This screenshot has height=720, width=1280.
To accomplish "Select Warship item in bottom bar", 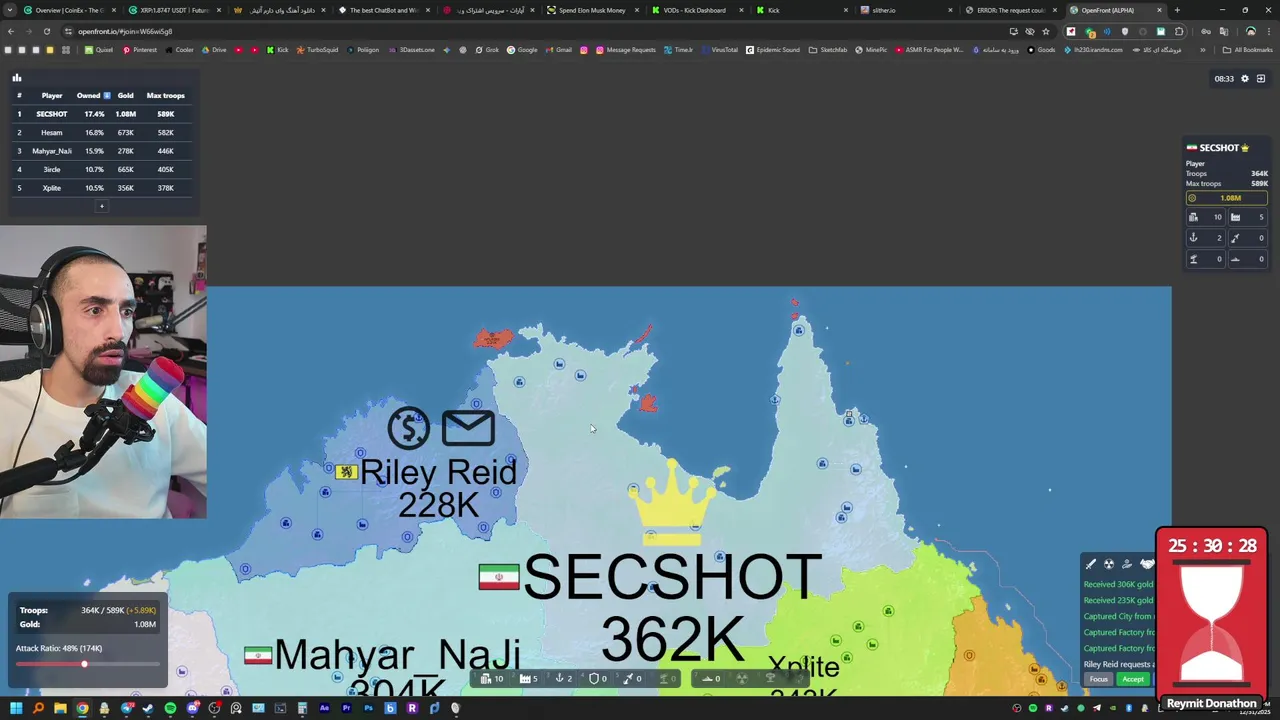I will pos(711,679).
